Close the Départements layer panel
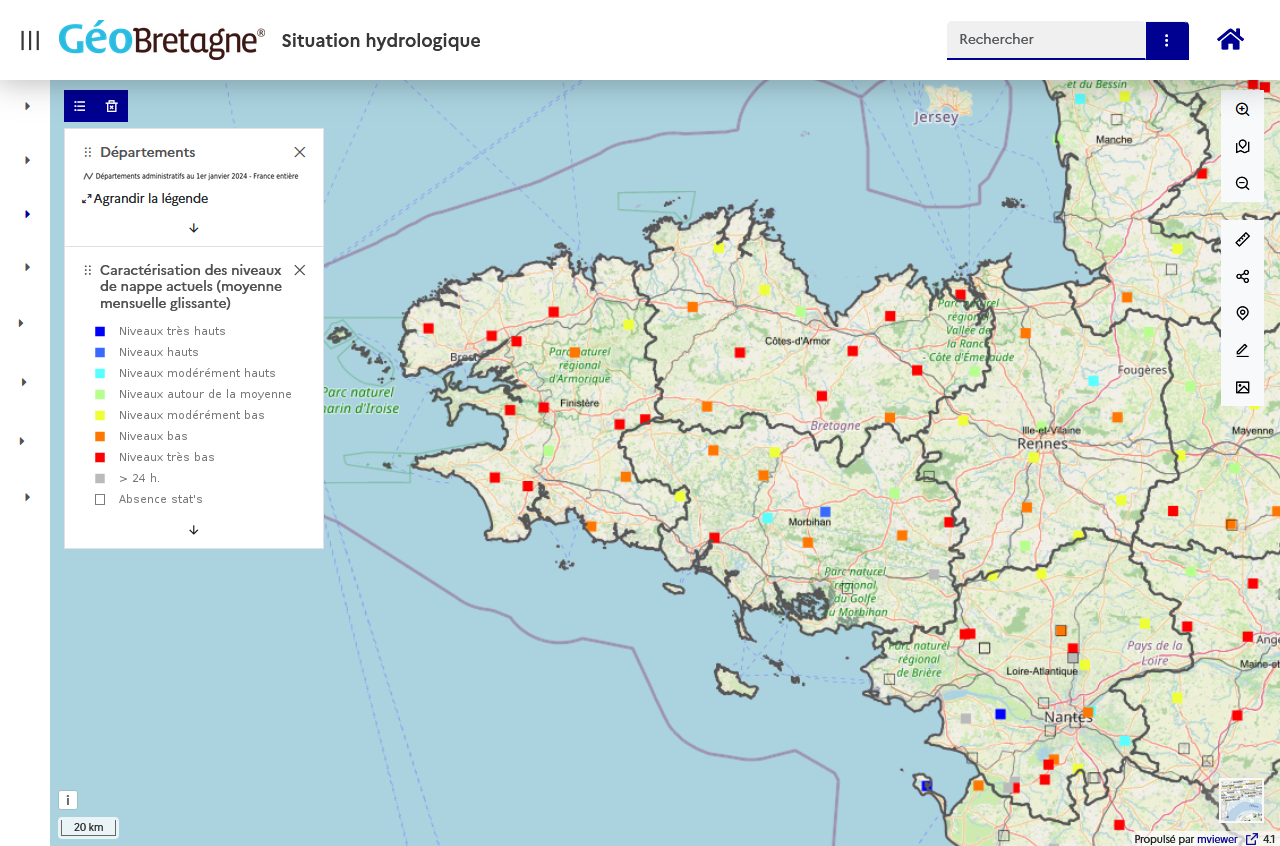 coord(300,152)
